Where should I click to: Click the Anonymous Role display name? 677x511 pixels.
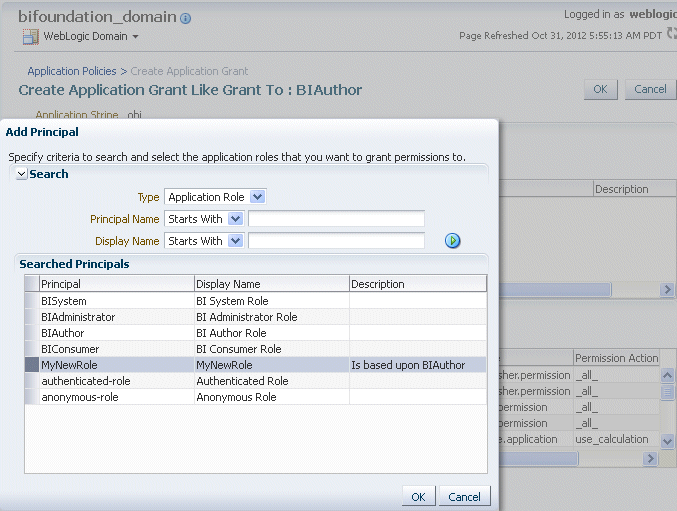(x=236, y=397)
